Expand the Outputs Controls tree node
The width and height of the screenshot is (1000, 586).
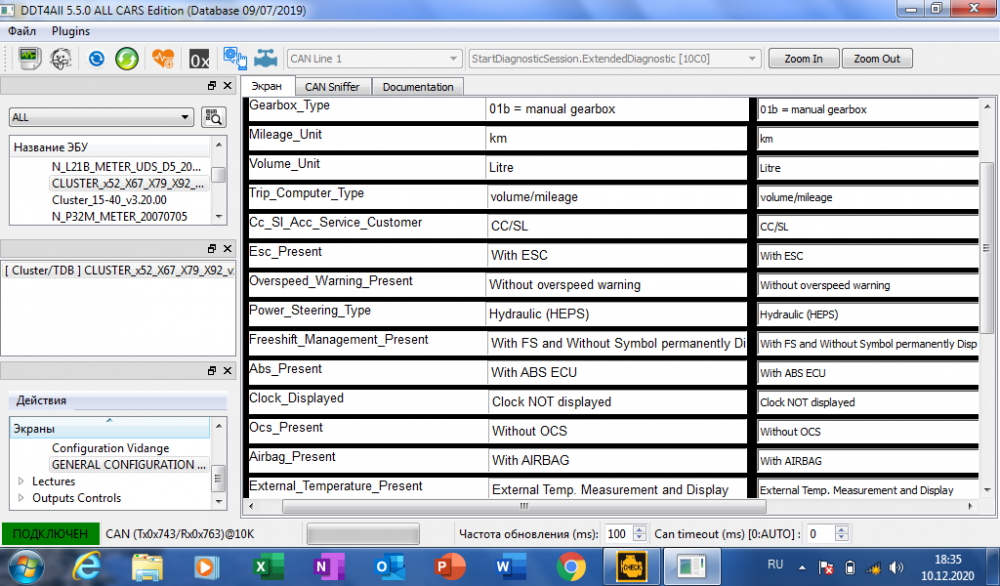21,498
